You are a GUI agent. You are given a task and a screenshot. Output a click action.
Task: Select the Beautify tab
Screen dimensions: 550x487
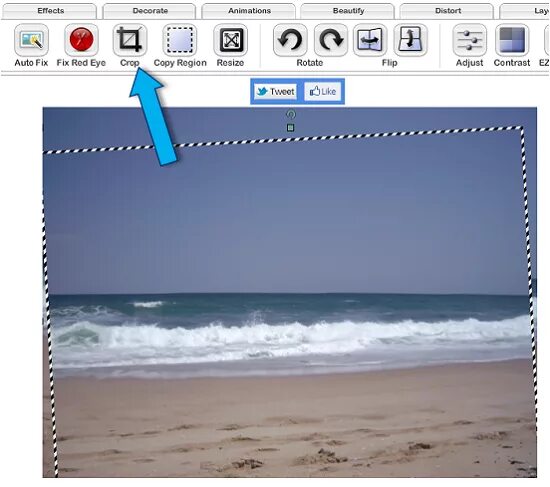pyautogui.click(x=348, y=11)
